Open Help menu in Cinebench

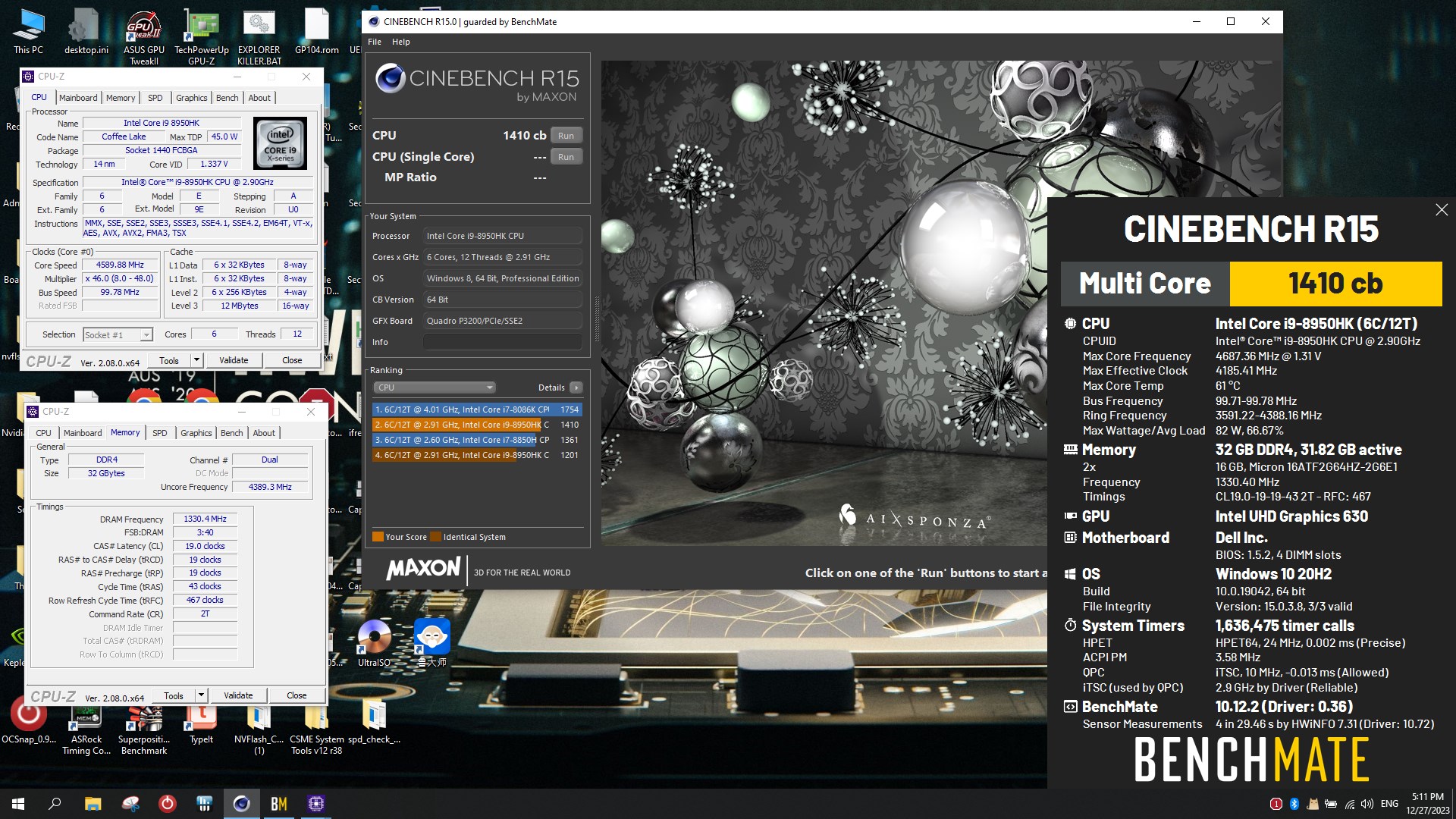[x=400, y=42]
